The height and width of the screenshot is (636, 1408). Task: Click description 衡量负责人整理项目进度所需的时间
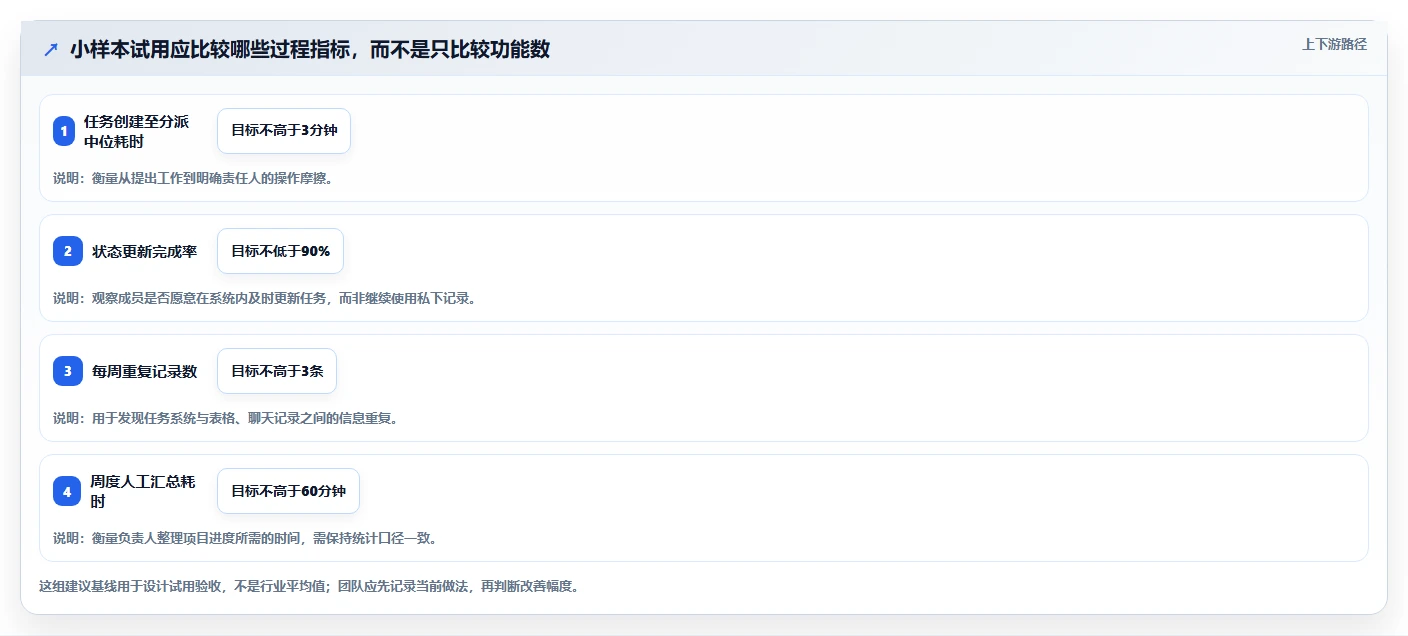245,538
